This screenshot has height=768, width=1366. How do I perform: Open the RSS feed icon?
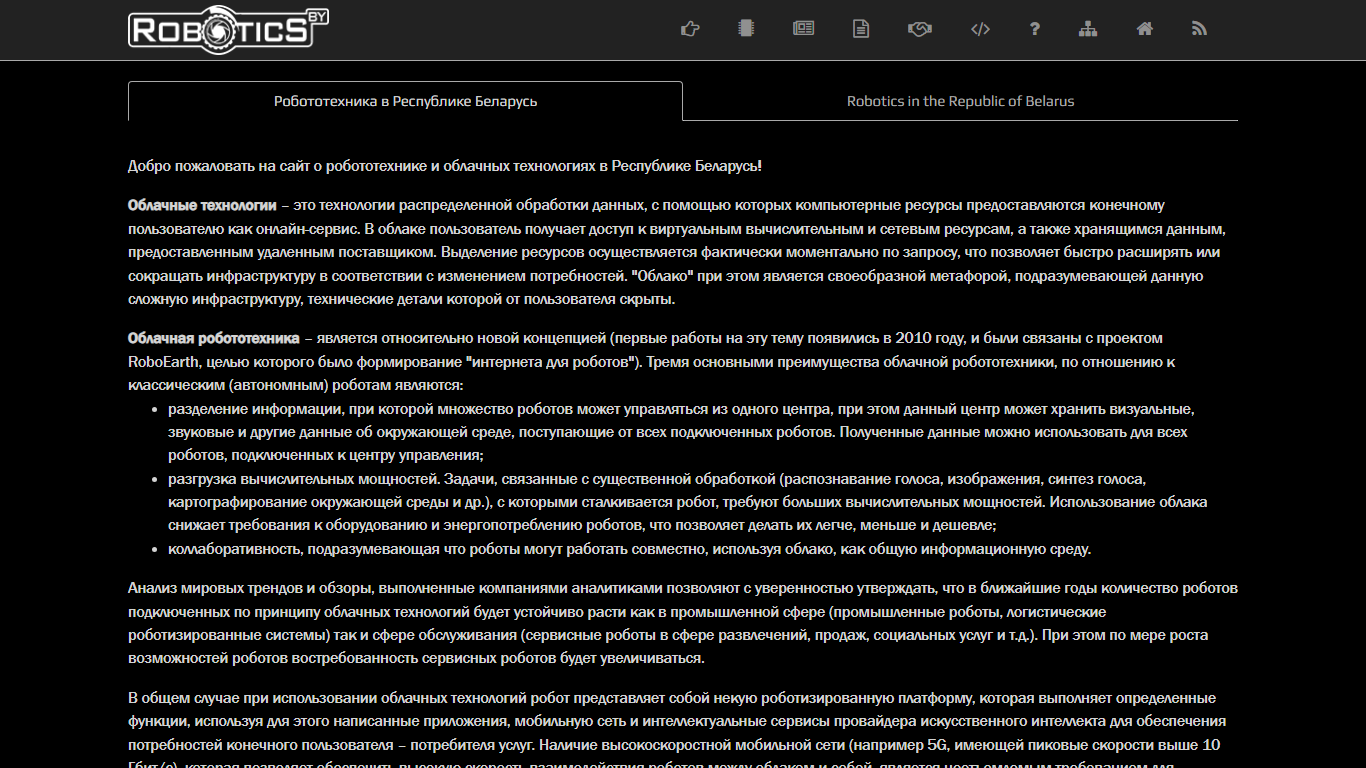click(x=1200, y=29)
